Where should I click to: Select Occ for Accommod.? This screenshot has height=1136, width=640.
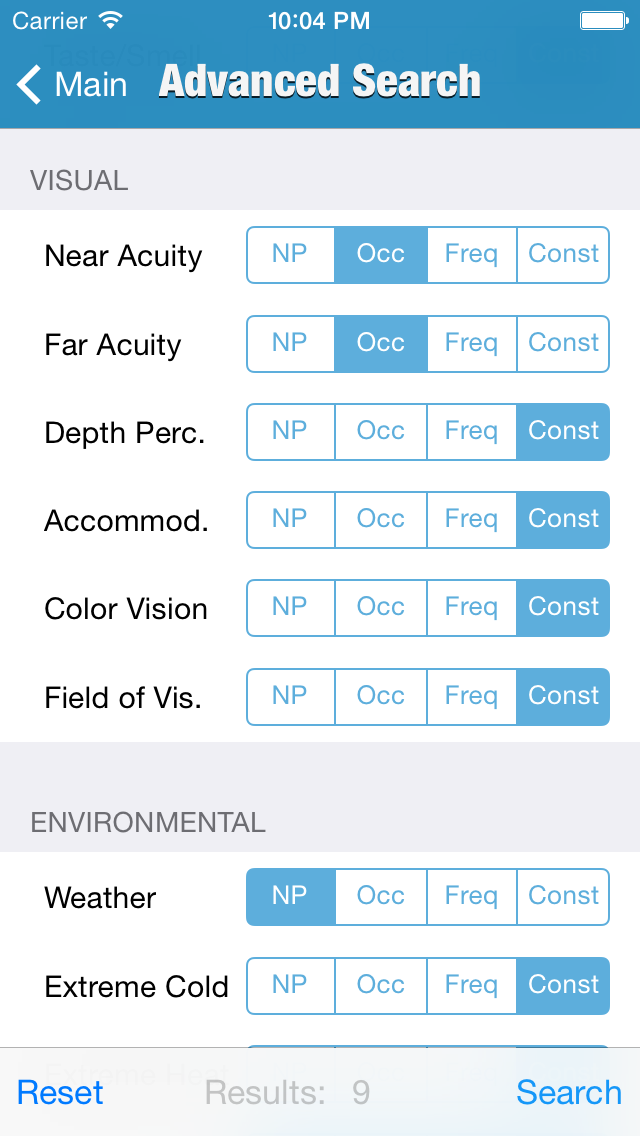pos(381,520)
